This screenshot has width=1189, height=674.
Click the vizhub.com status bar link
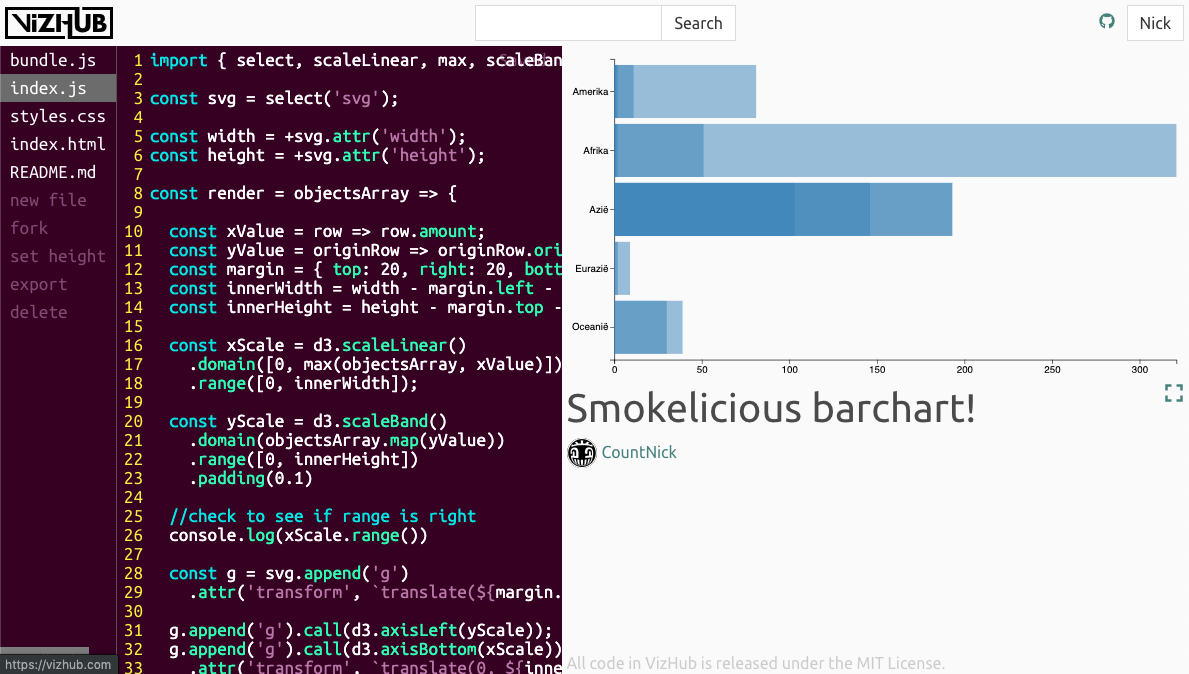56,663
